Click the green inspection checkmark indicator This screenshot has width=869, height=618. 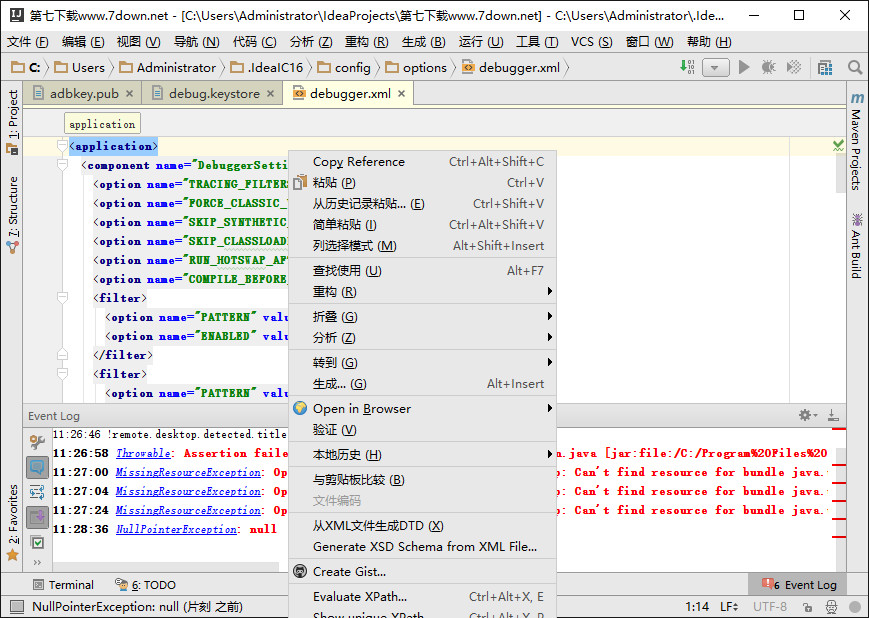838,146
